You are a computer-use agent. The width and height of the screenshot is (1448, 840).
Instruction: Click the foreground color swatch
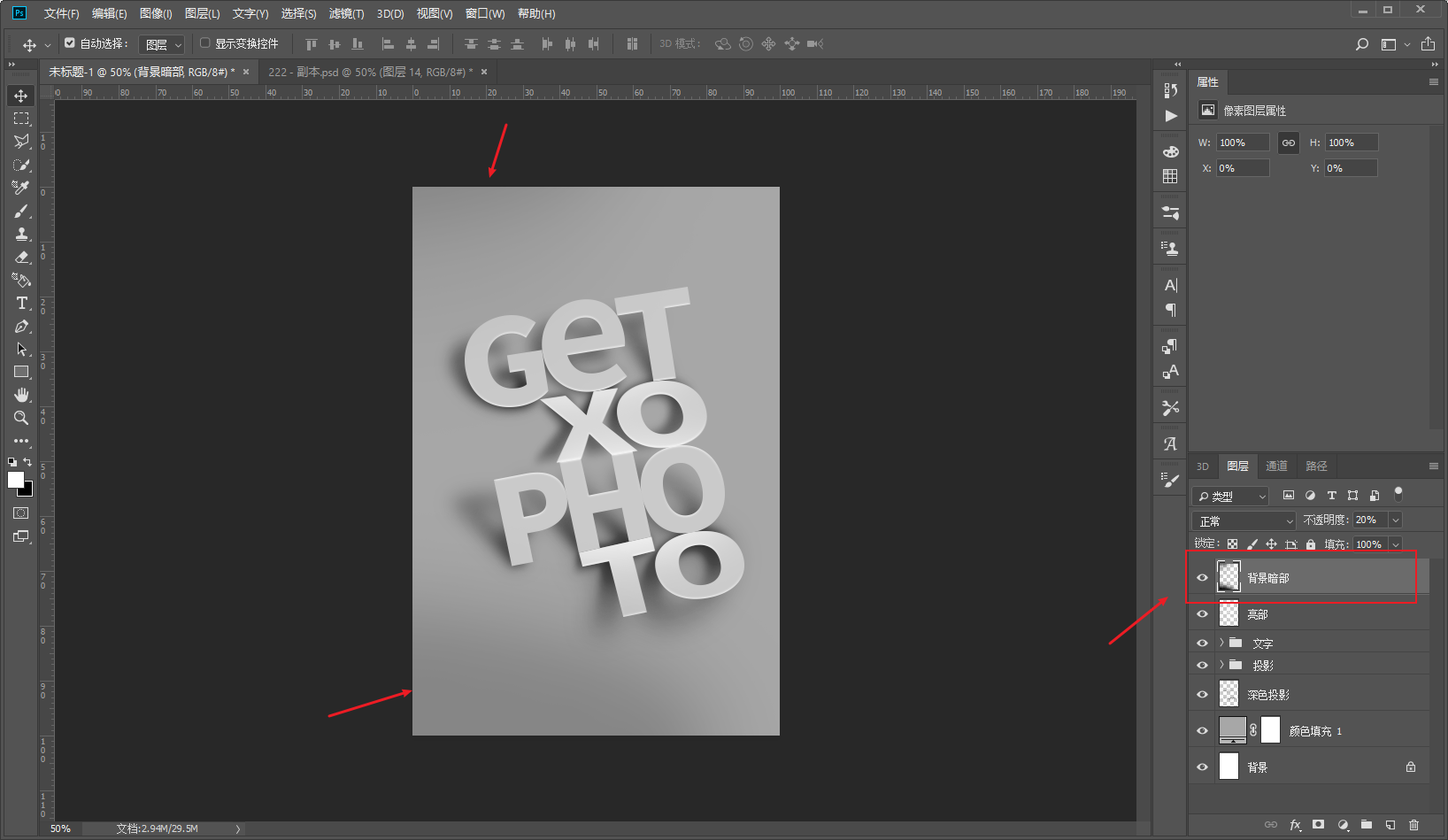click(x=16, y=480)
